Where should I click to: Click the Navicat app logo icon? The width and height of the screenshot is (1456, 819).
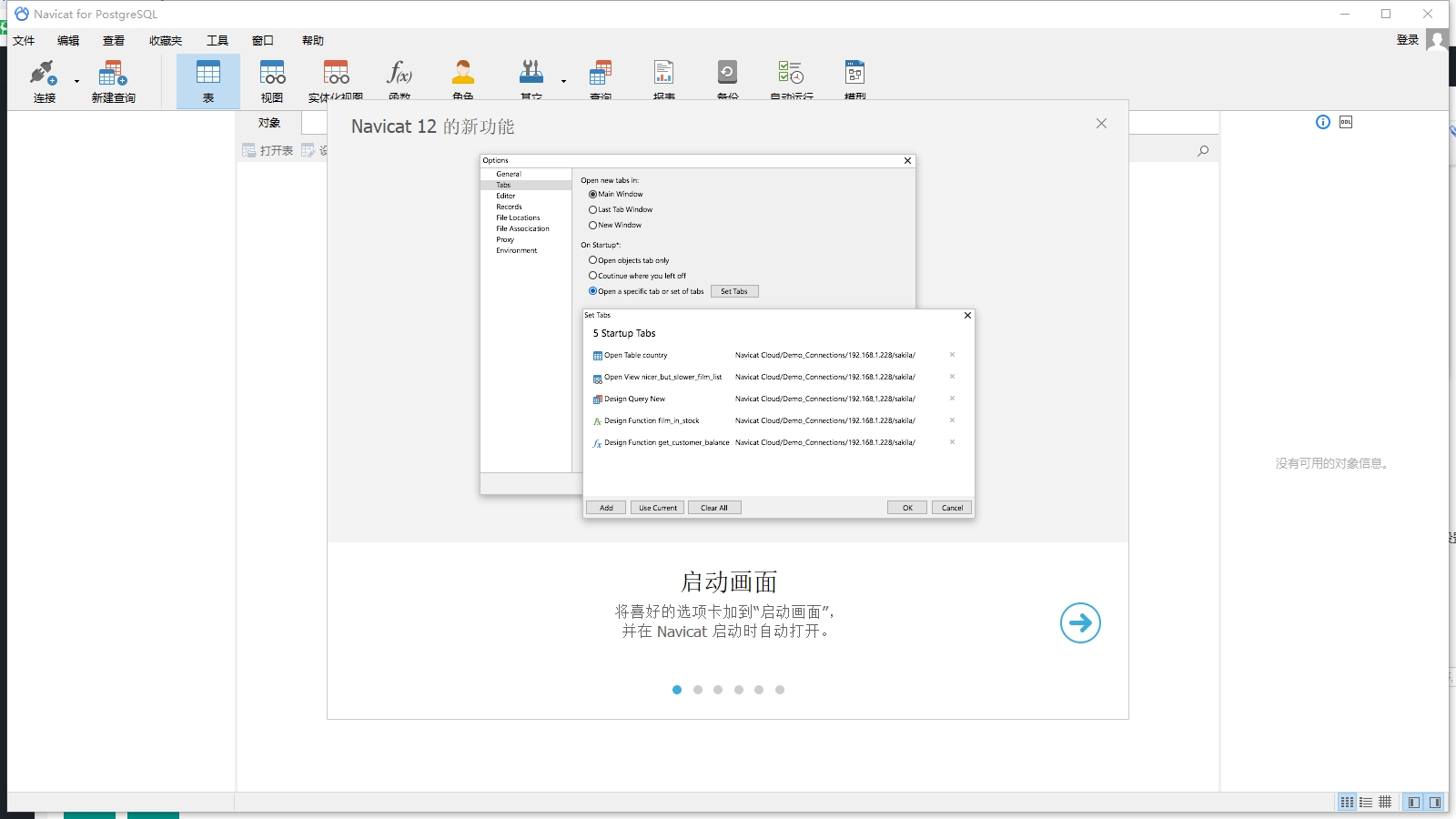pos(22,14)
